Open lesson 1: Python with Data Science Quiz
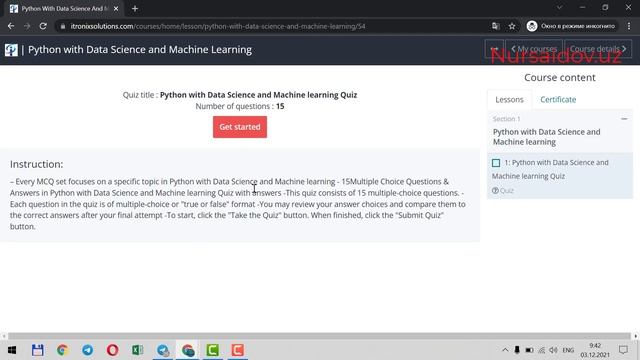640x360 pixels. 550,169
